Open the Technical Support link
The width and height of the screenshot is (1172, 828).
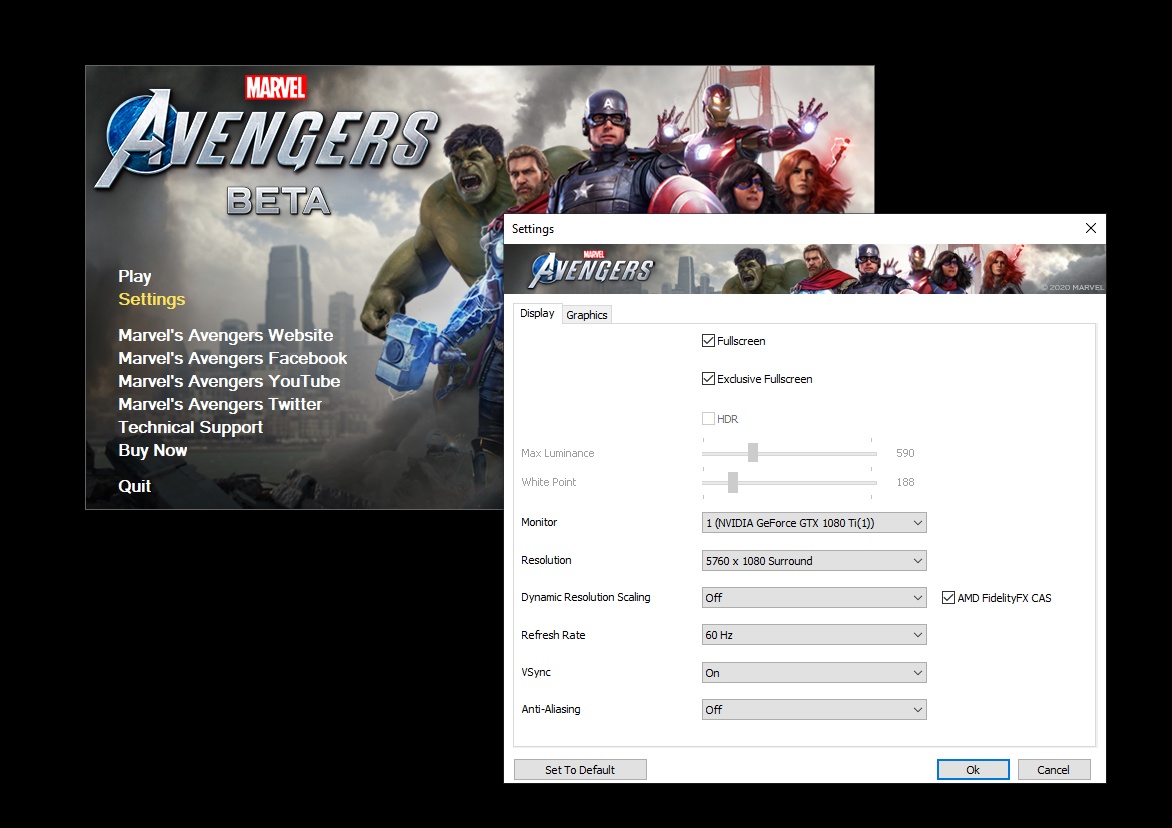click(x=191, y=427)
